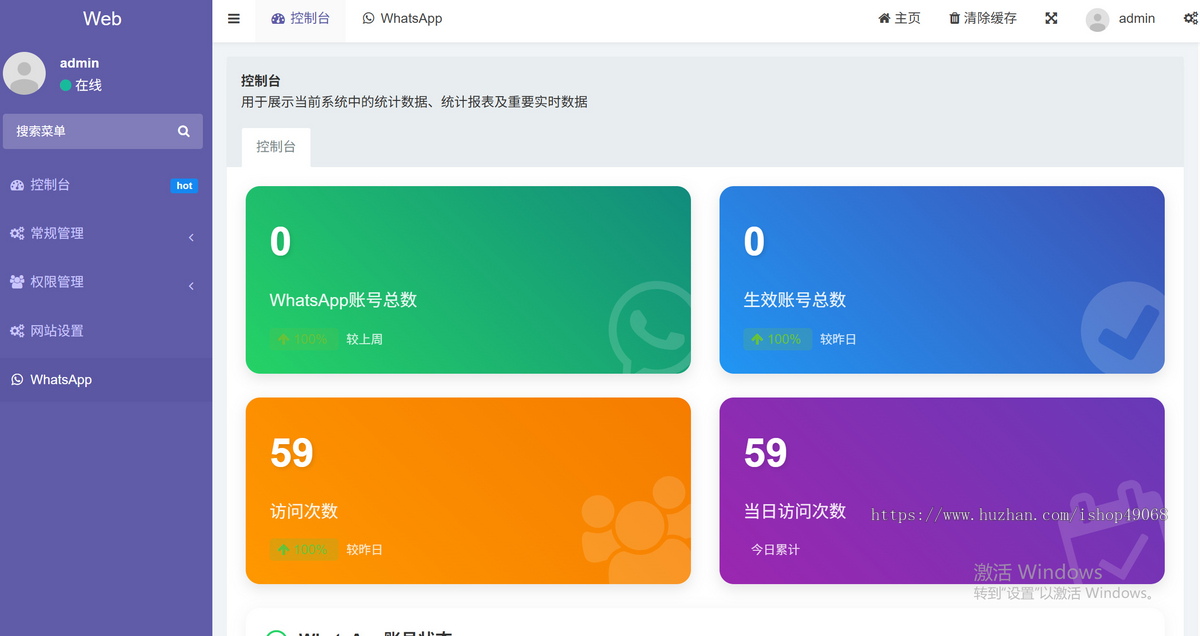1200x636 pixels.
Task: Click the Web logo title
Action: coord(102,18)
